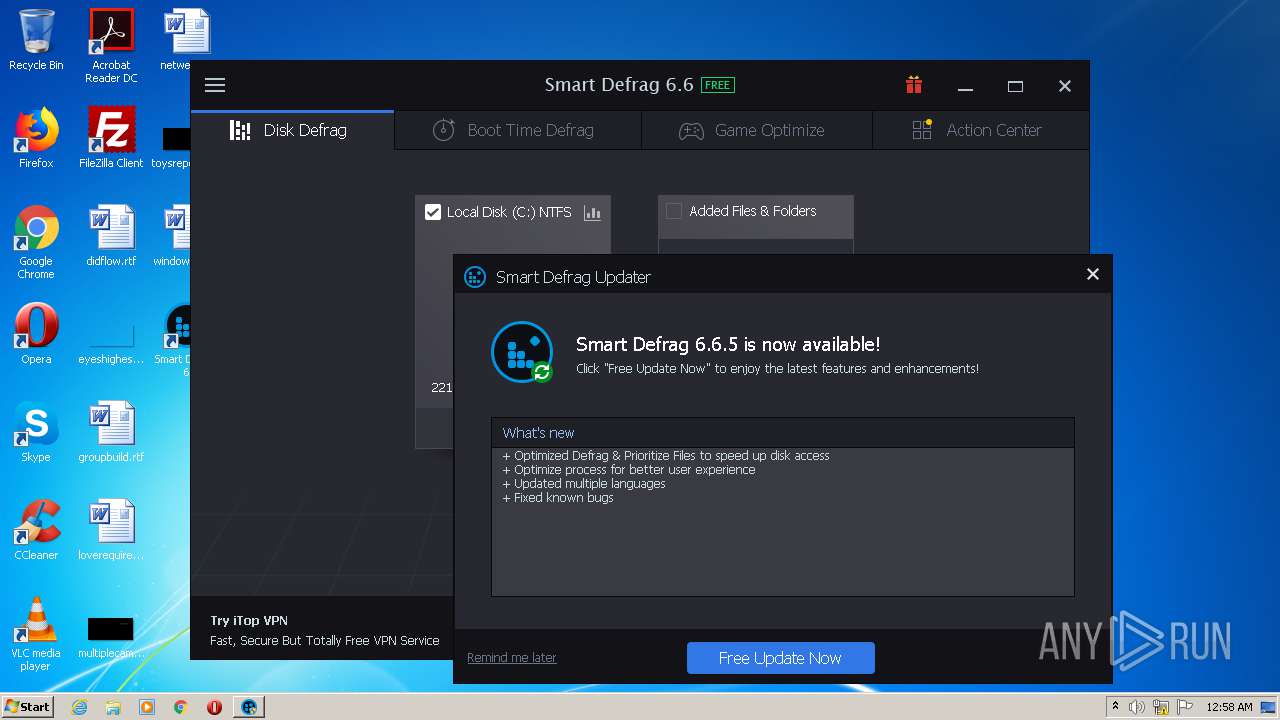Launch the CCleaner desktop shortcut
This screenshot has width=1280, height=720.
click(36, 530)
